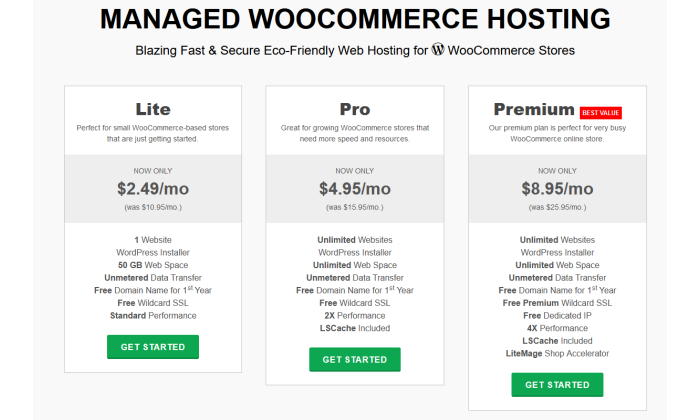
Task: Click the WordPress logo icon in subtitle
Action: (438, 50)
